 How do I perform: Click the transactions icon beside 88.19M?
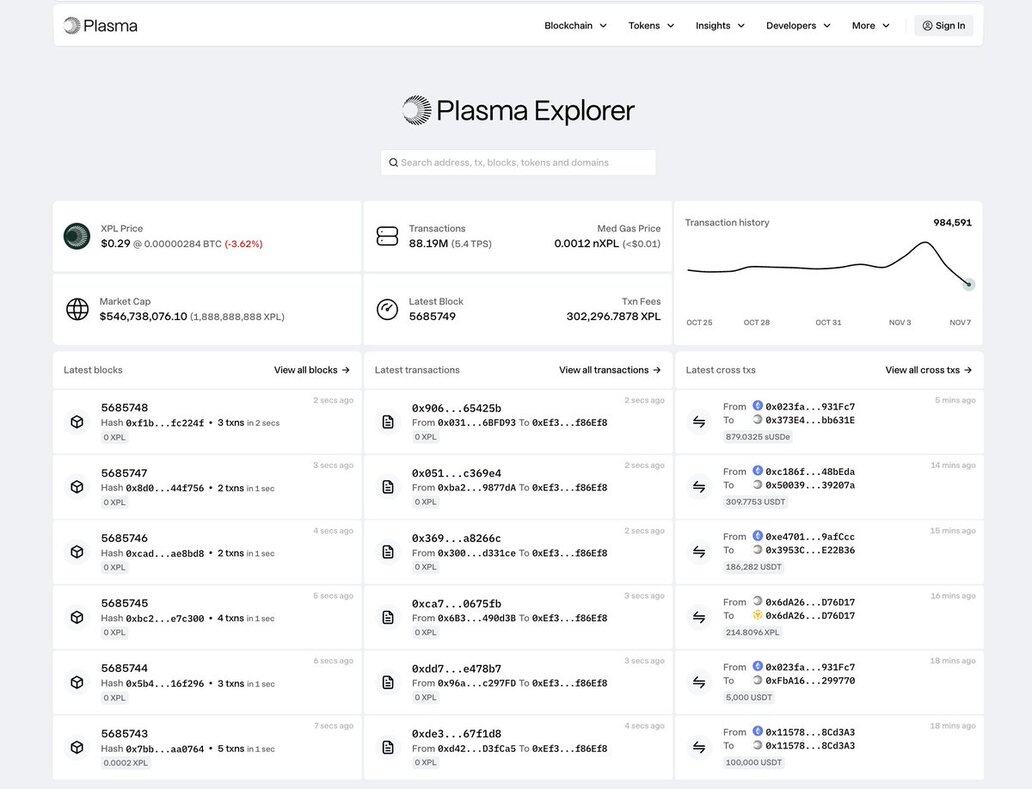387,236
